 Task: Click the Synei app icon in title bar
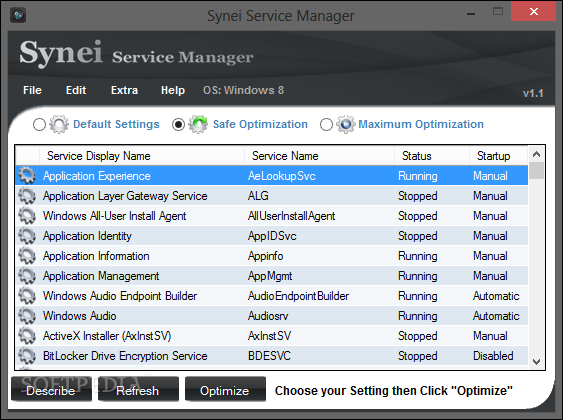tap(18, 15)
